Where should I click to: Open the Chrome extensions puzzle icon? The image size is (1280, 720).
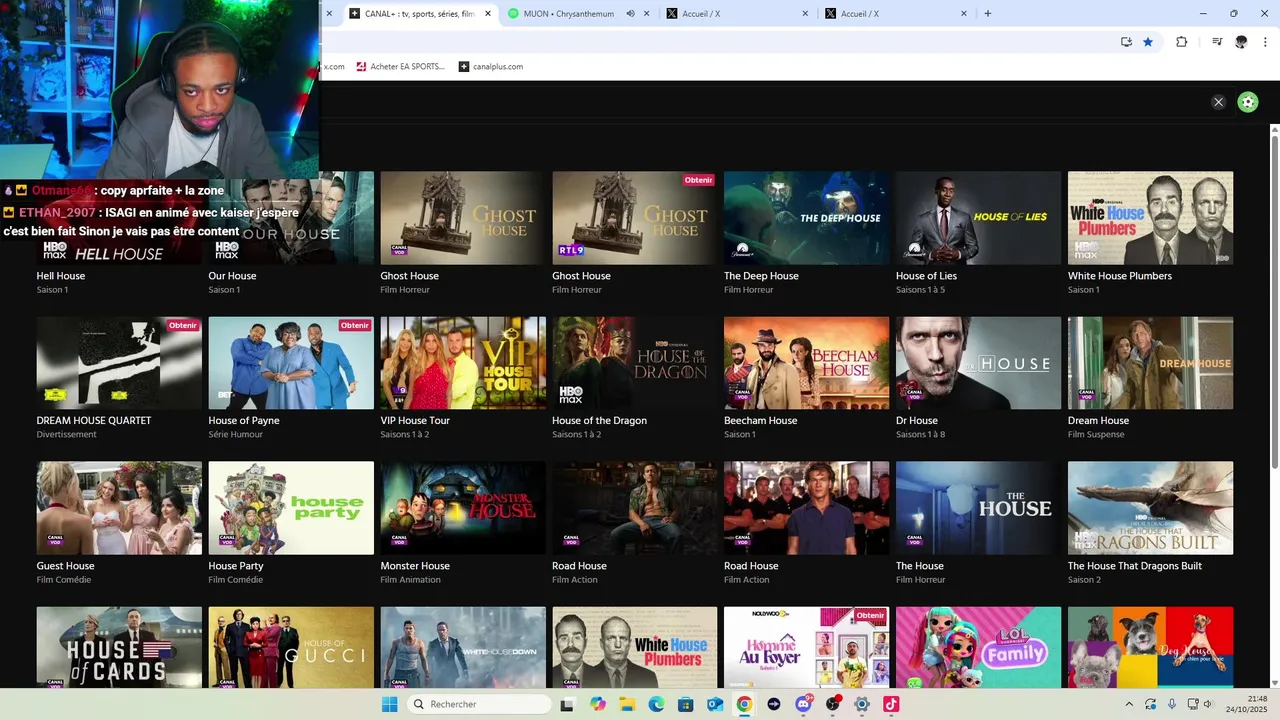(1181, 42)
